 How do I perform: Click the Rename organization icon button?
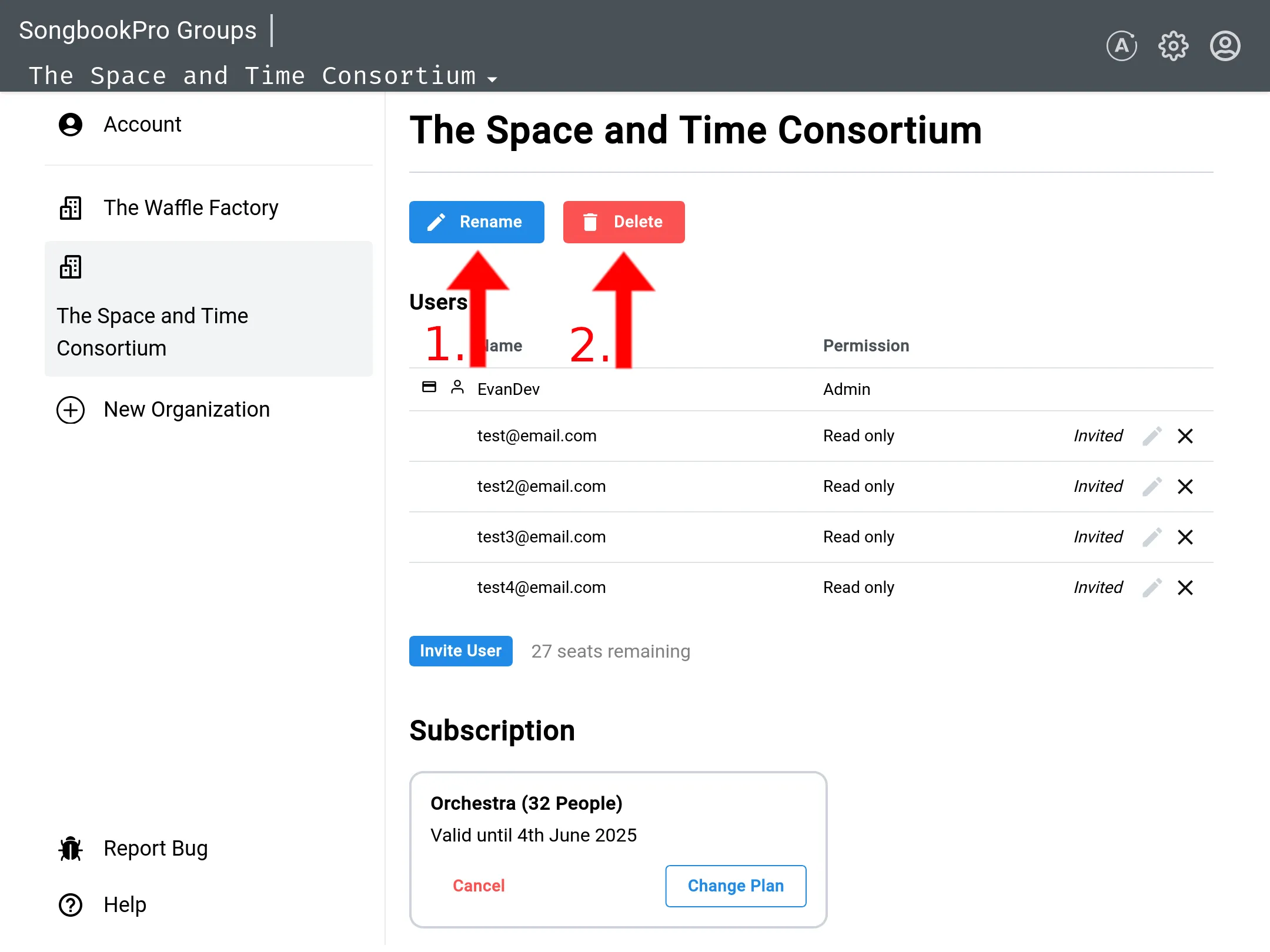point(476,221)
